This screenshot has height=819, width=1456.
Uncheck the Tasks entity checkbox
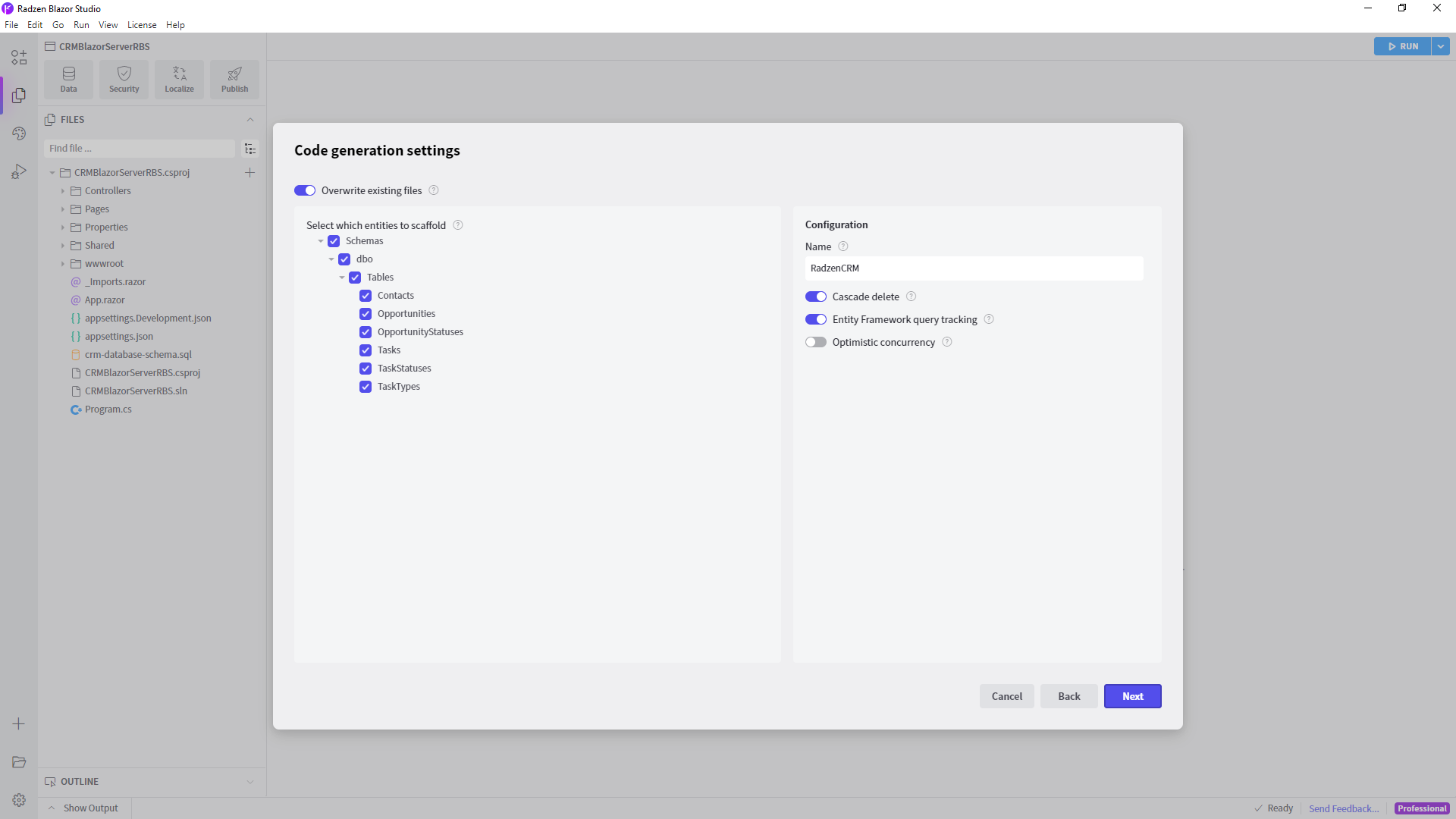366,350
